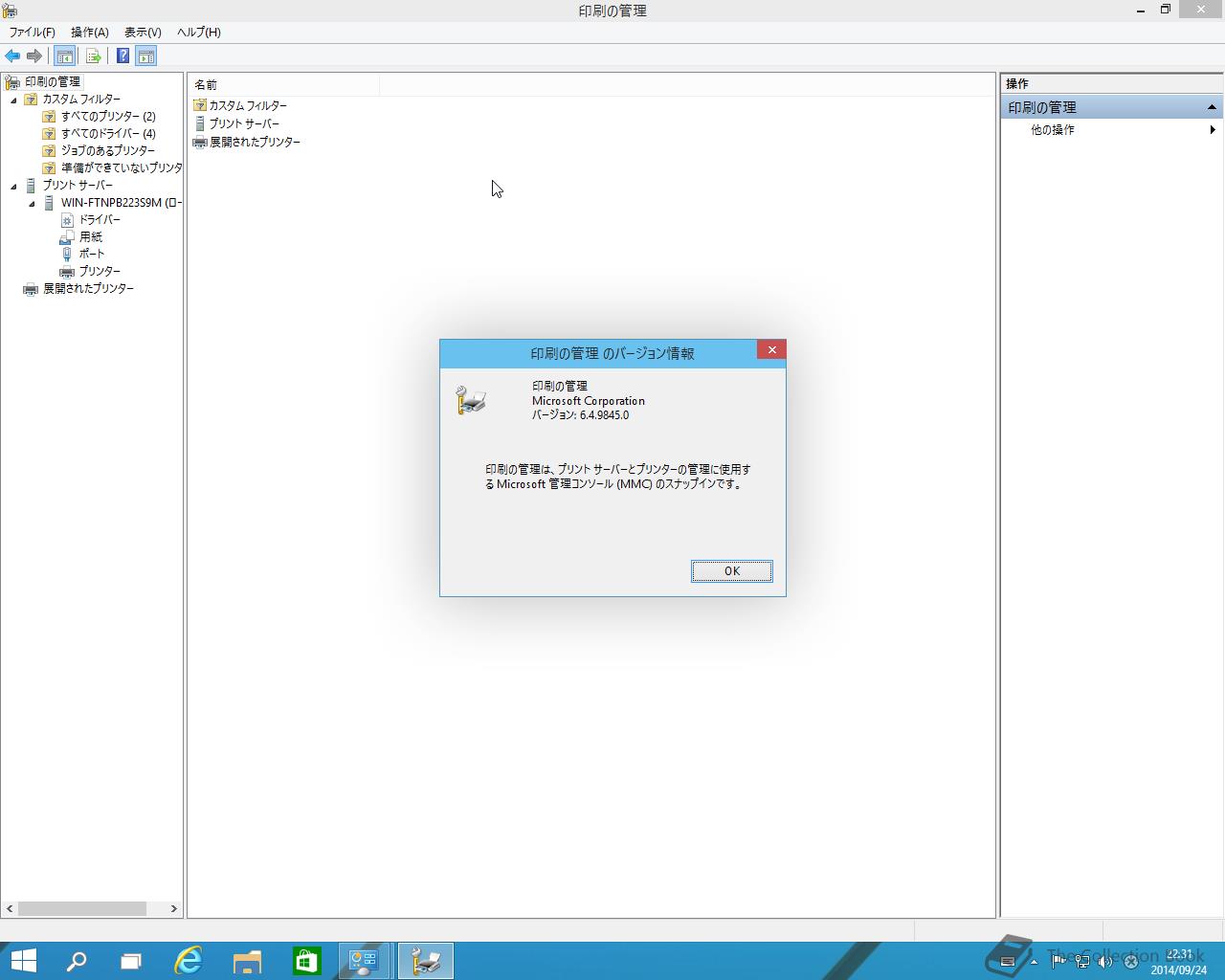Open the Windows Start button

pos(23,961)
